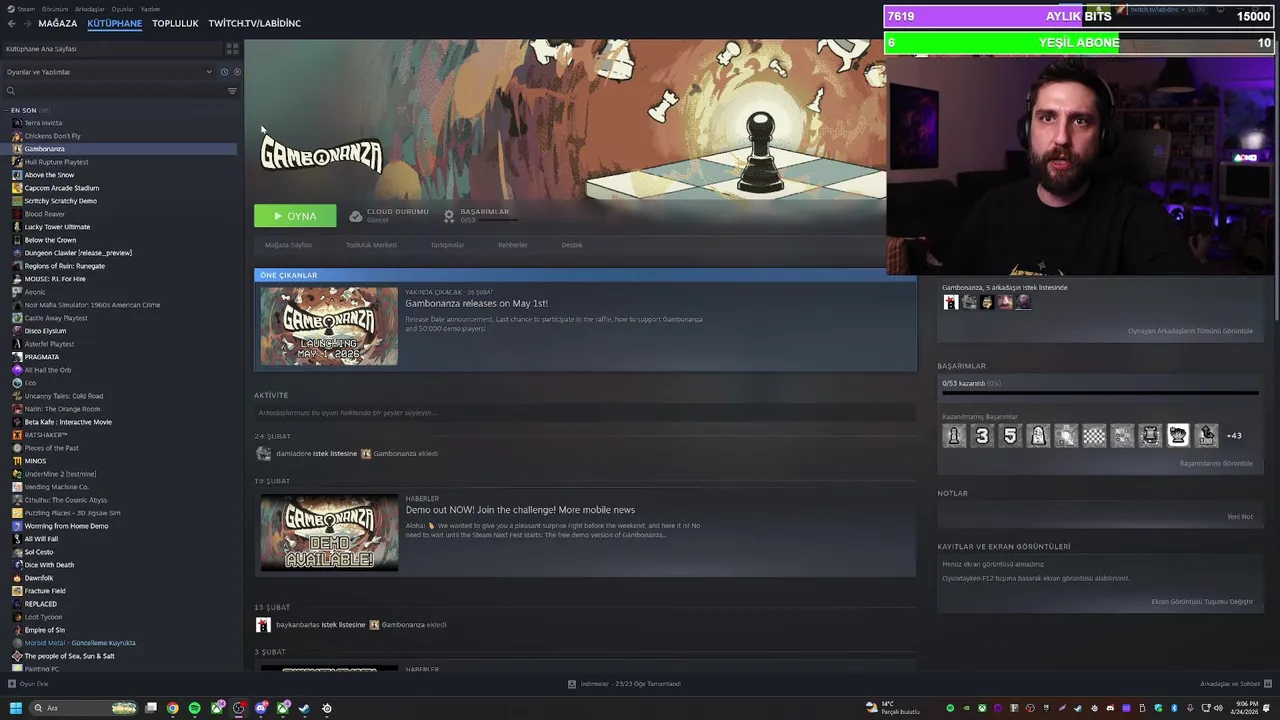
Task: Open the Destek link
Action: pyautogui.click(x=572, y=245)
